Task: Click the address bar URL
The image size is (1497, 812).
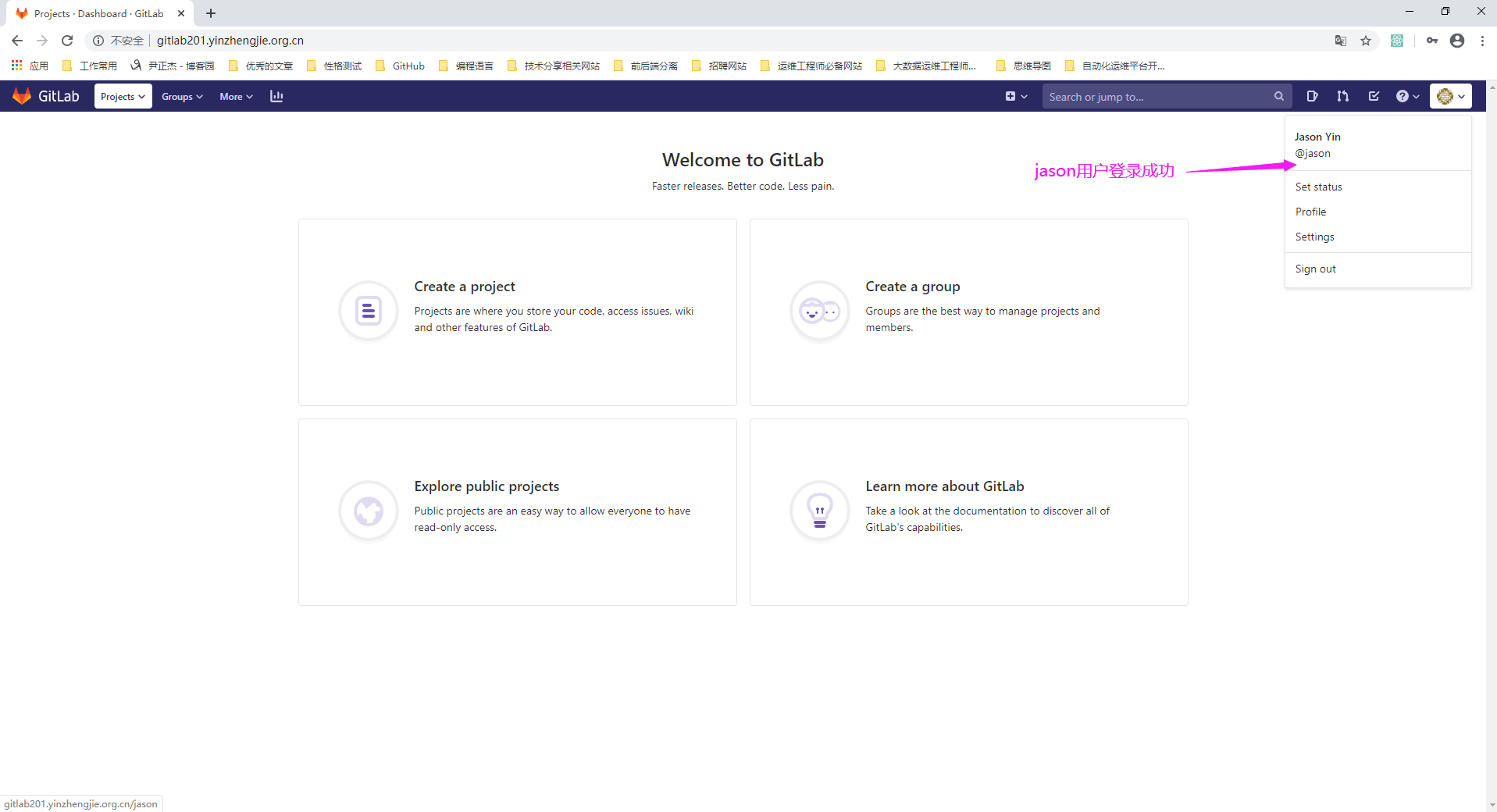Action: [230, 41]
